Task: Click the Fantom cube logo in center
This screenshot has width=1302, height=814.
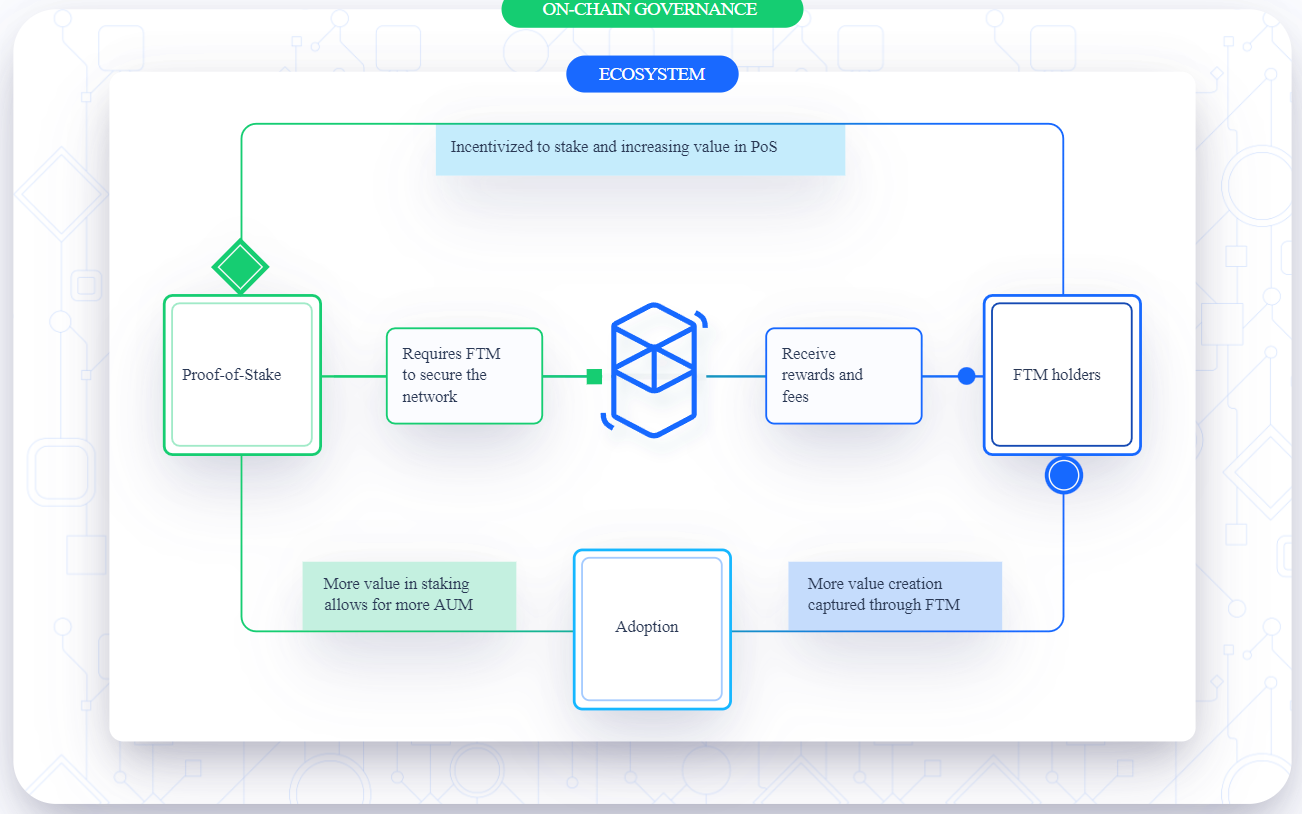Action: [x=653, y=369]
